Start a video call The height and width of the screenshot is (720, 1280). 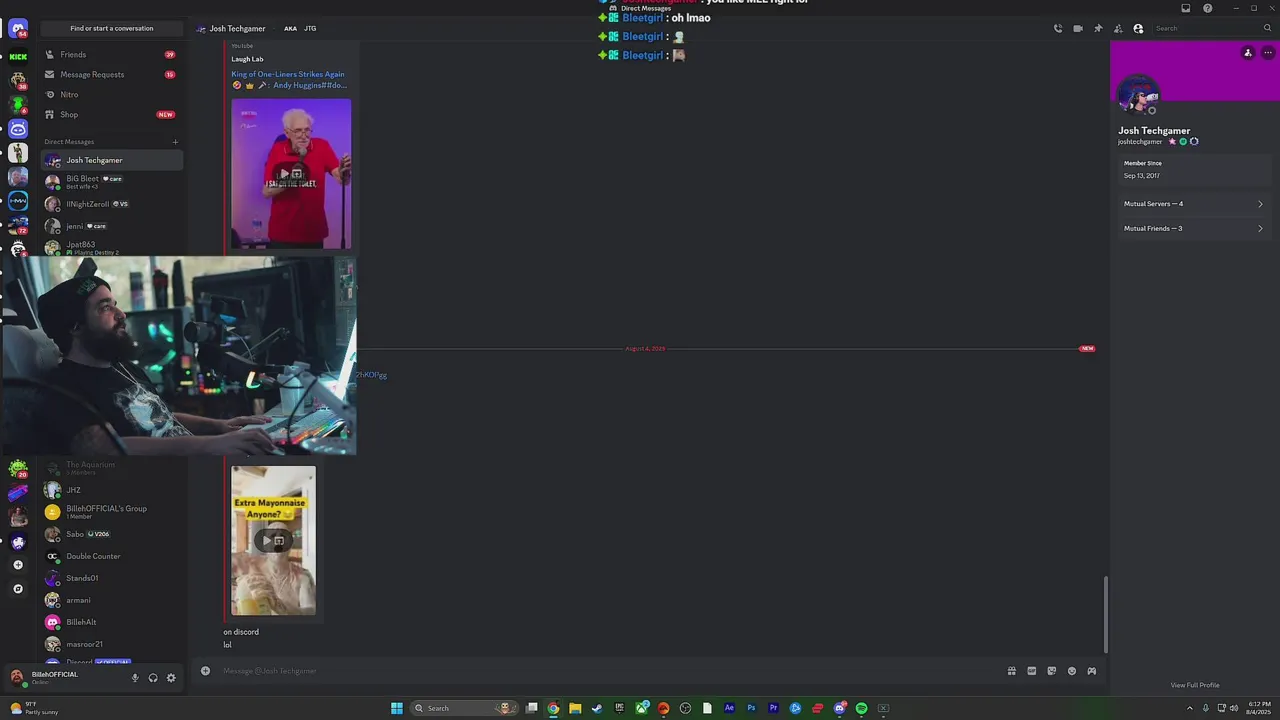pos(1078,29)
